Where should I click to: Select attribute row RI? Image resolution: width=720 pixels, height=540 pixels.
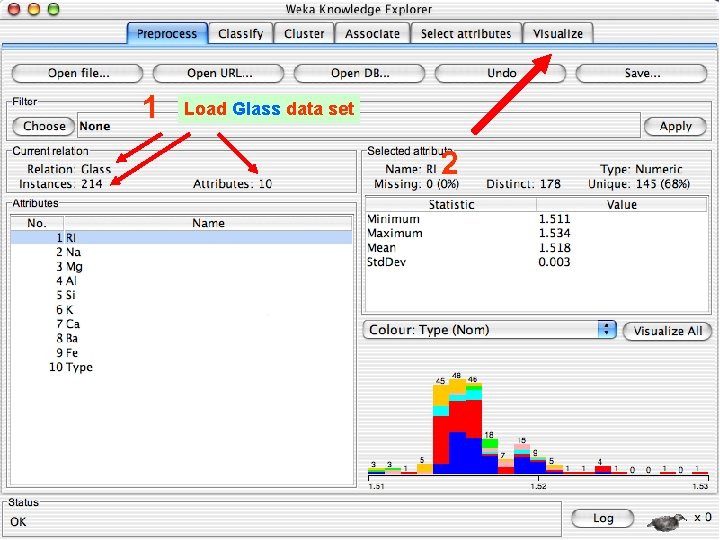181,237
